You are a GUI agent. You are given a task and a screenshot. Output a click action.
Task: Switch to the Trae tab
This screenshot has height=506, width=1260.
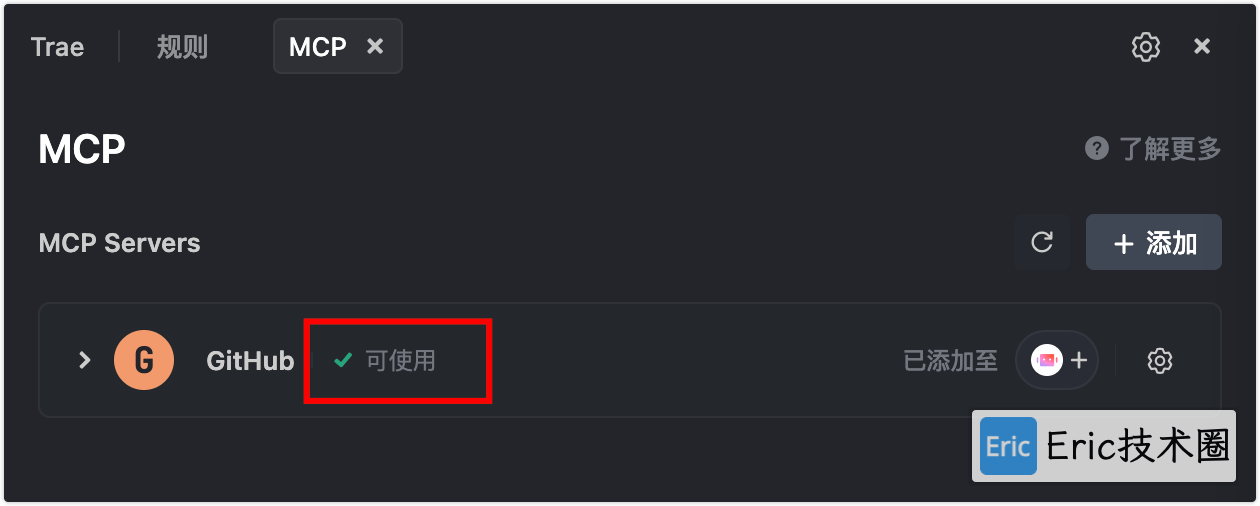(x=57, y=47)
